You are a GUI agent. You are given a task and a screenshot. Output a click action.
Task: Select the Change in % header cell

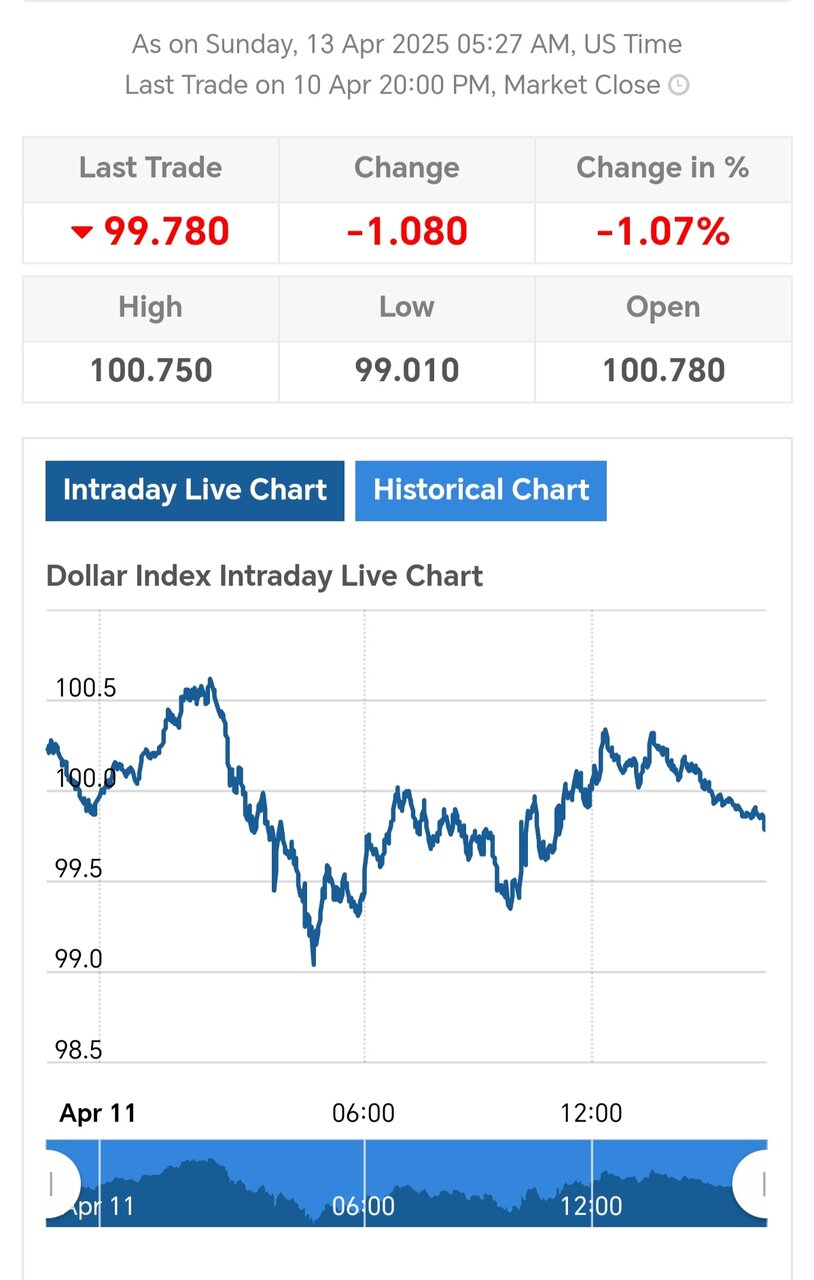click(x=663, y=168)
